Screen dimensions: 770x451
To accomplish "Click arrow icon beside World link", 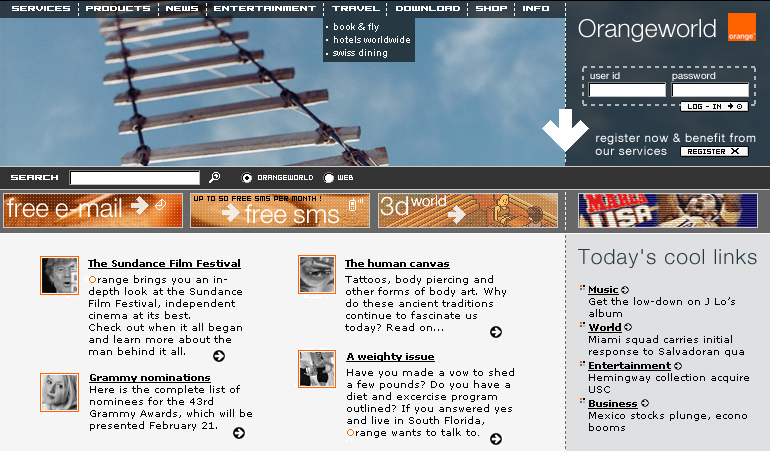I will (628, 327).
